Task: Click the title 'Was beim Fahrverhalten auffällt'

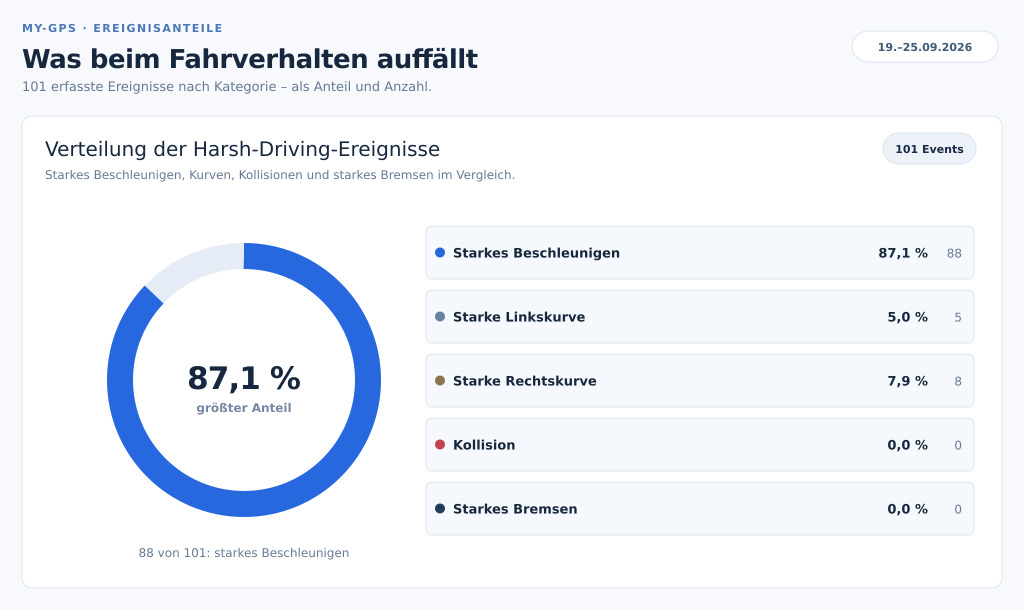Action: pyautogui.click(x=250, y=59)
